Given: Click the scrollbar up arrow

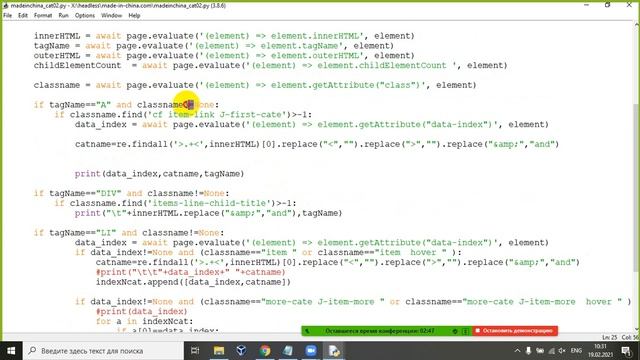Looking at the screenshot, I should 637,24.
